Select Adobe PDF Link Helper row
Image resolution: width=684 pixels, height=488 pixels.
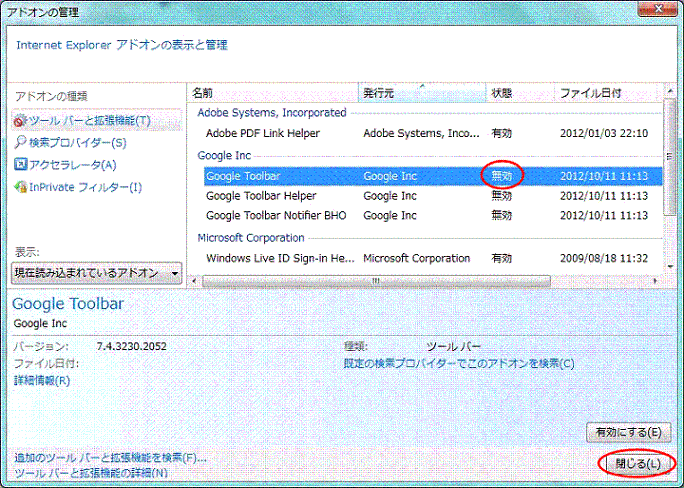(433, 133)
